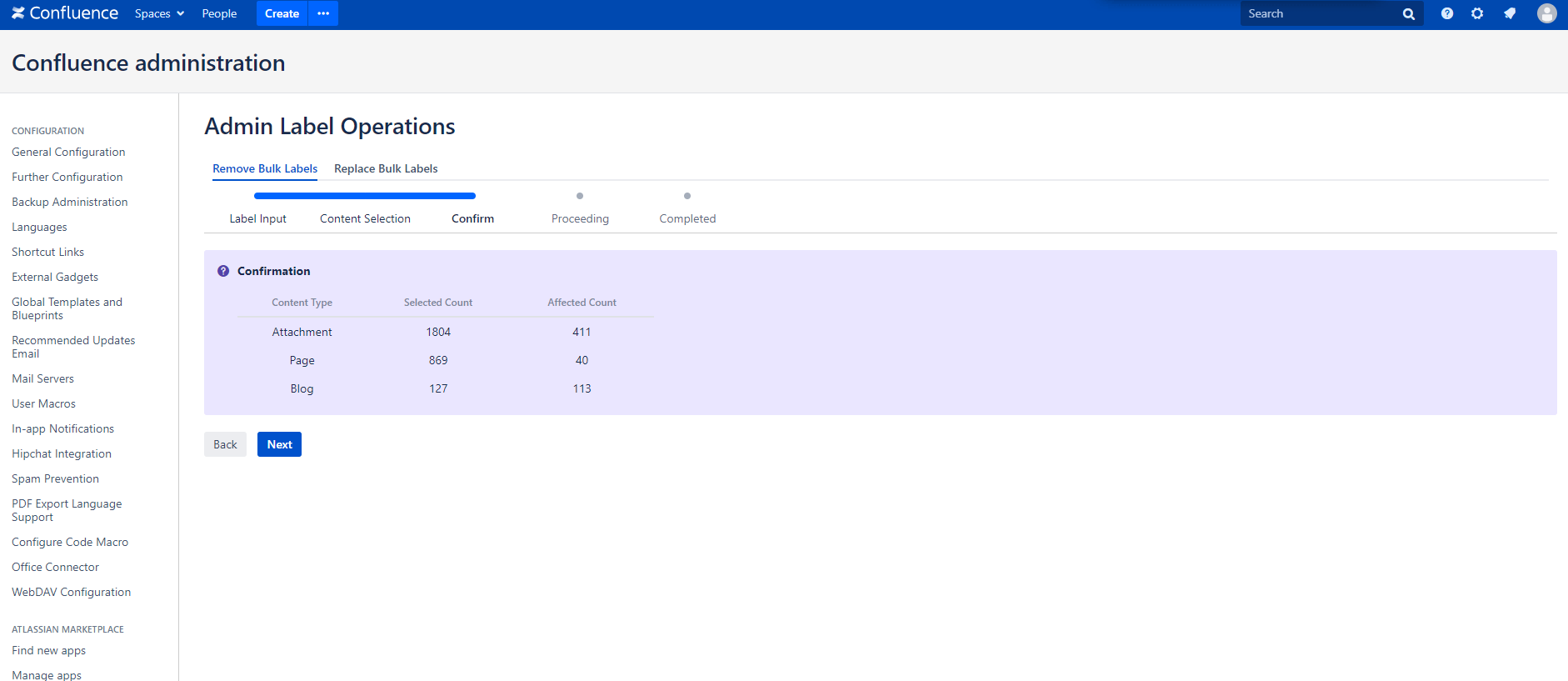Click the Next button
The width and height of the screenshot is (1568, 681).
[x=279, y=444]
